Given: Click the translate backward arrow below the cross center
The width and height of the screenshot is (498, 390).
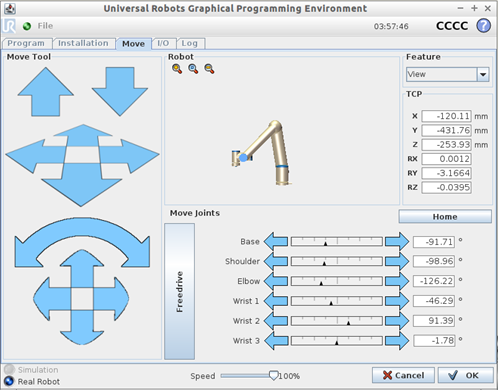Looking at the screenshot, I should 82,185.
